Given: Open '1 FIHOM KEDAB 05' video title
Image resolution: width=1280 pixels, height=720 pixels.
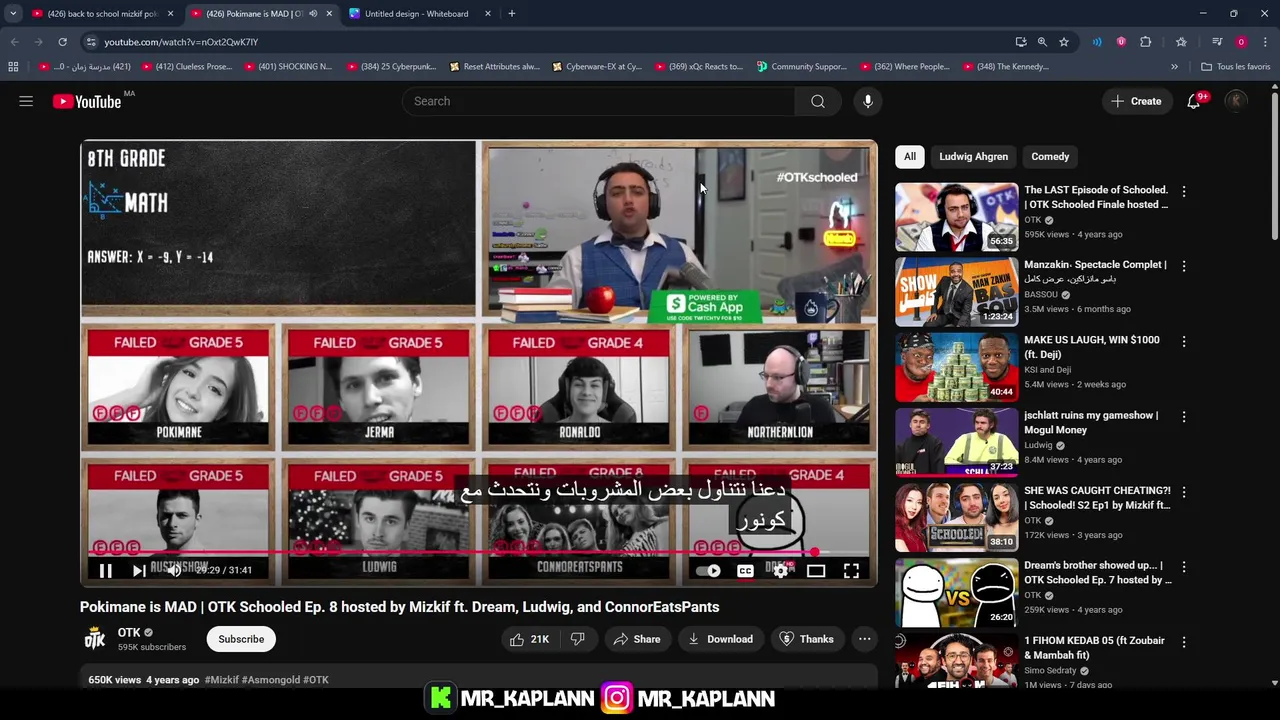Looking at the screenshot, I should coord(1094,648).
